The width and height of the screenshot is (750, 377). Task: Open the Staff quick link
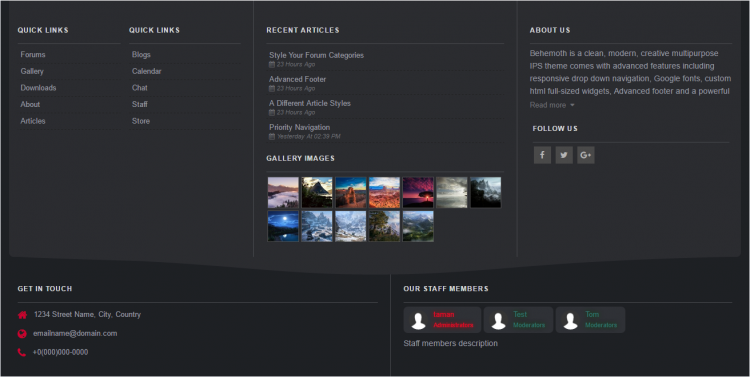(140, 104)
